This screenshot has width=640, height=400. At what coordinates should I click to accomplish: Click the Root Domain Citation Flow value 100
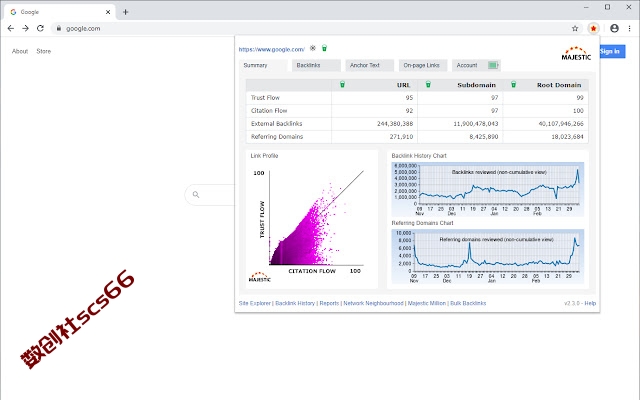coord(578,111)
